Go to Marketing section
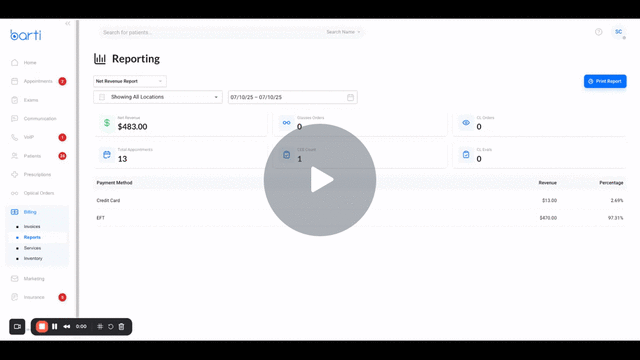Viewport: 640px width, 360px height. pos(34,279)
